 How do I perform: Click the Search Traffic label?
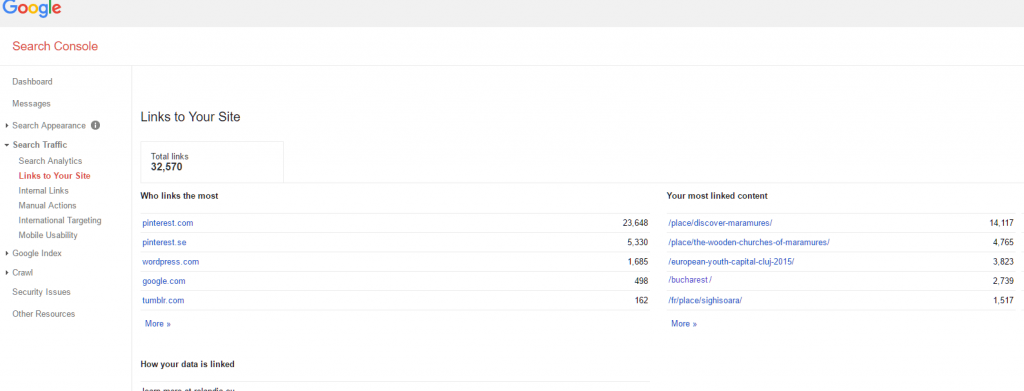click(40, 145)
